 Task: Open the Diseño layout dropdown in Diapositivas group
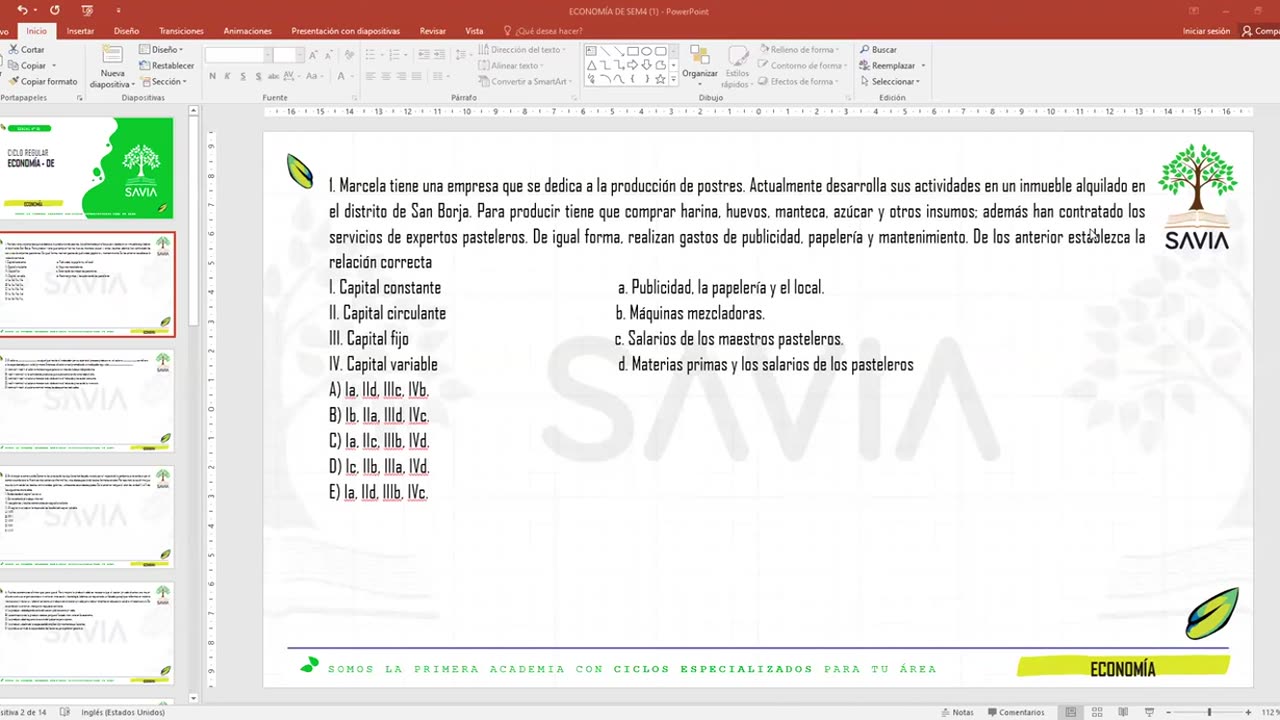point(160,49)
